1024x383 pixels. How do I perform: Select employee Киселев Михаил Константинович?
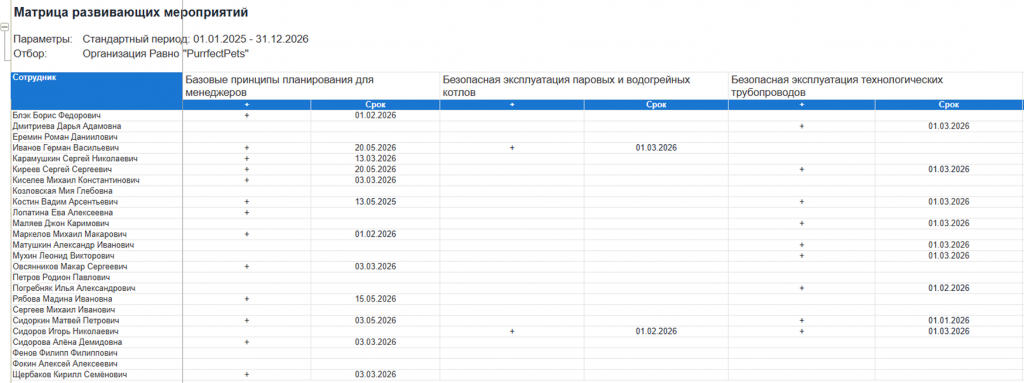[x=76, y=180]
